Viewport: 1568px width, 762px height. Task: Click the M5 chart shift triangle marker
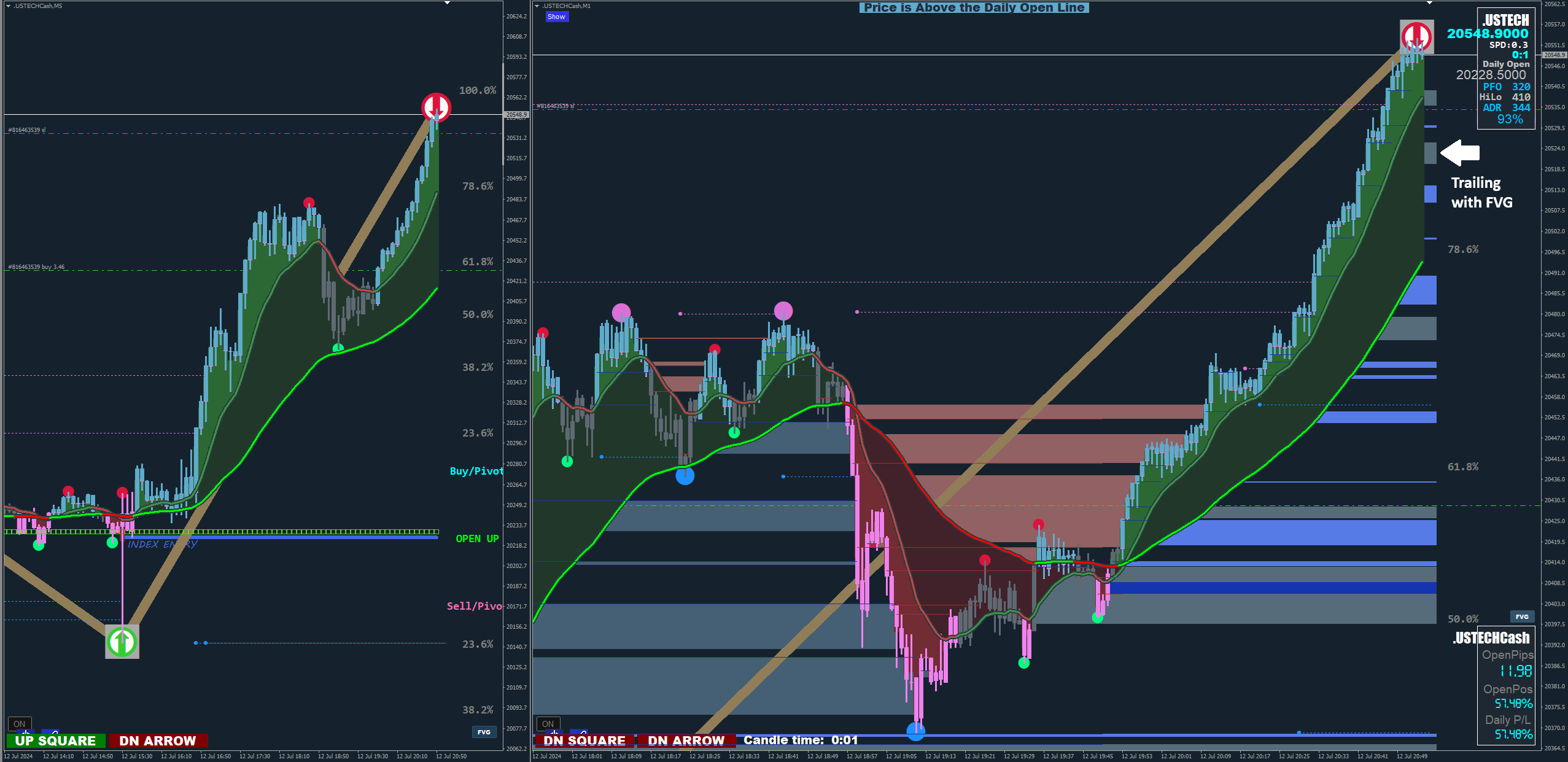tap(447, 3)
